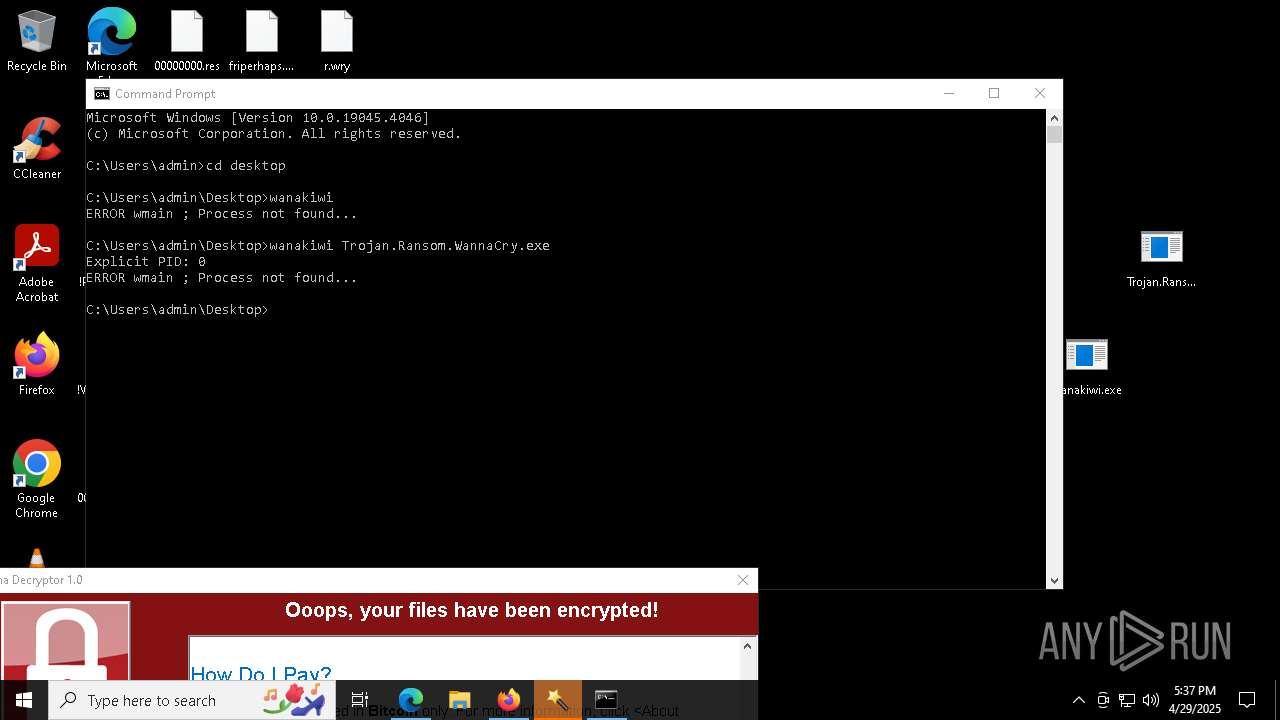
Task: Open Task View on taskbar
Action: pyautogui.click(x=360, y=700)
